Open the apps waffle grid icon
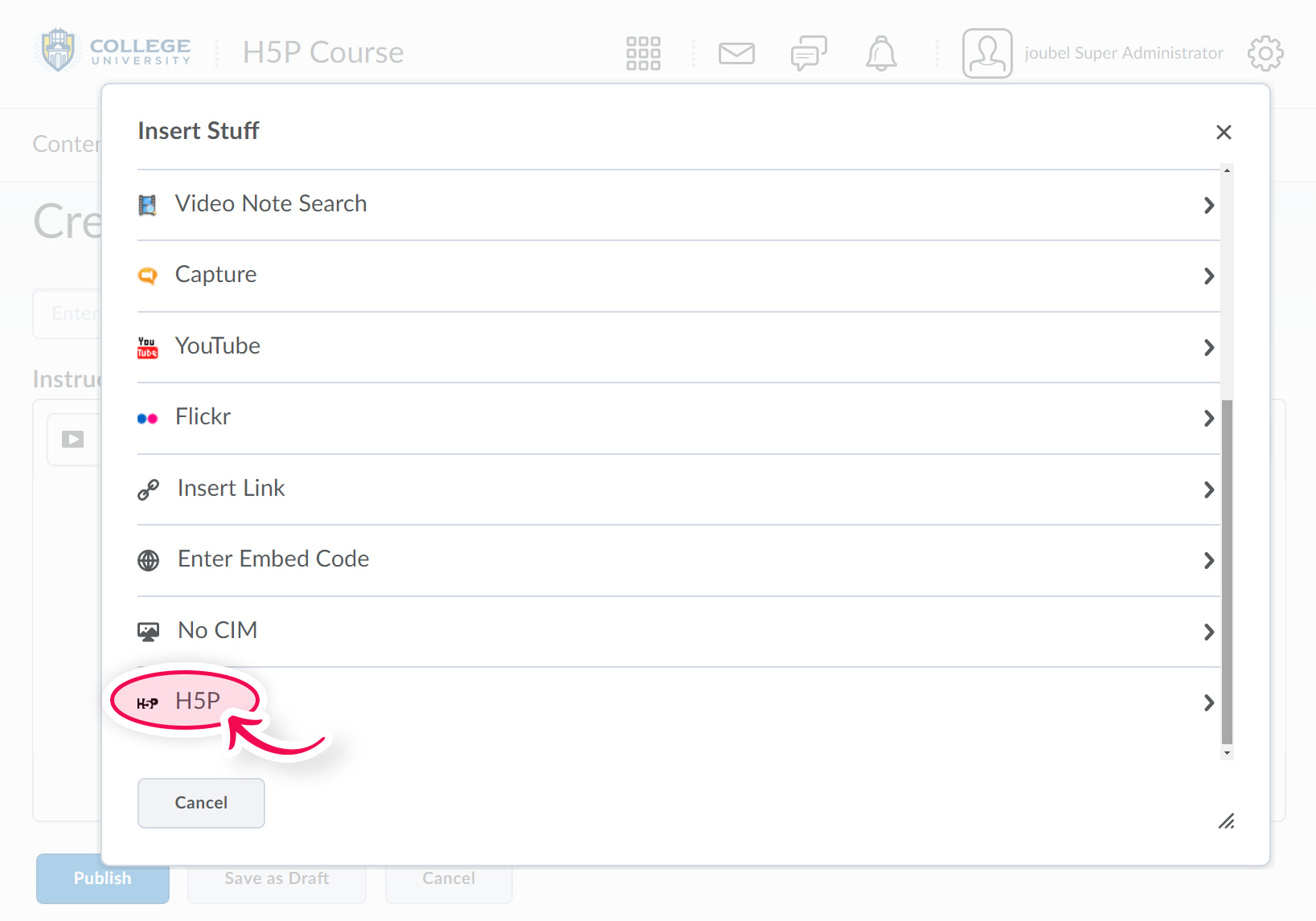 pyautogui.click(x=643, y=53)
